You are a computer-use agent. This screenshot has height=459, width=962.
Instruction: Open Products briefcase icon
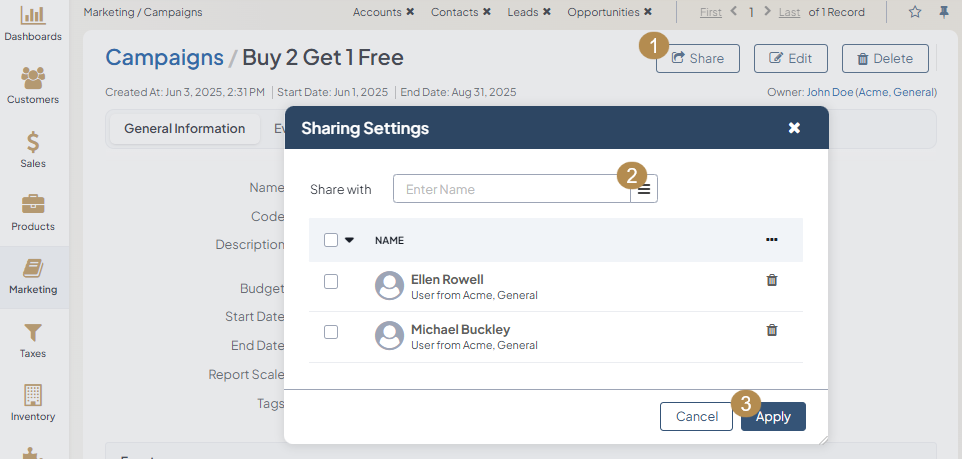click(x=33, y=213)
